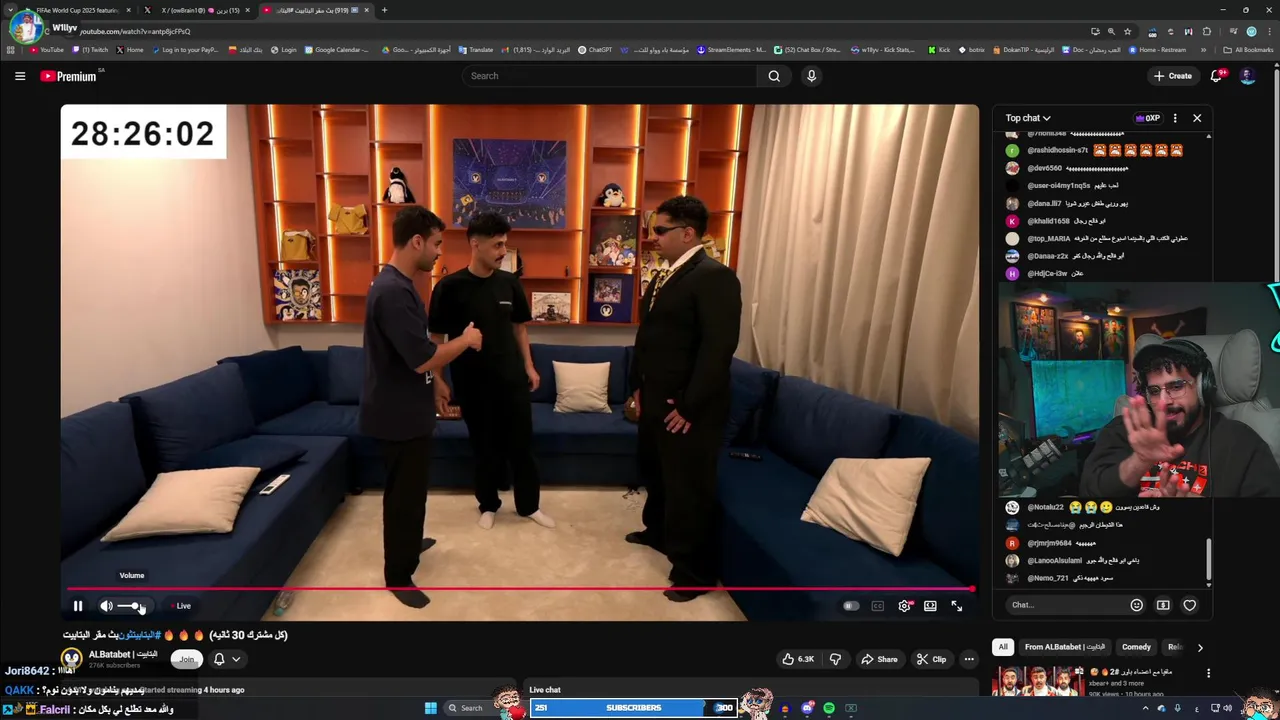Viewport: 1280px width, 720px height.
Task: Jump to Live in the player
Action: point(181,606)
